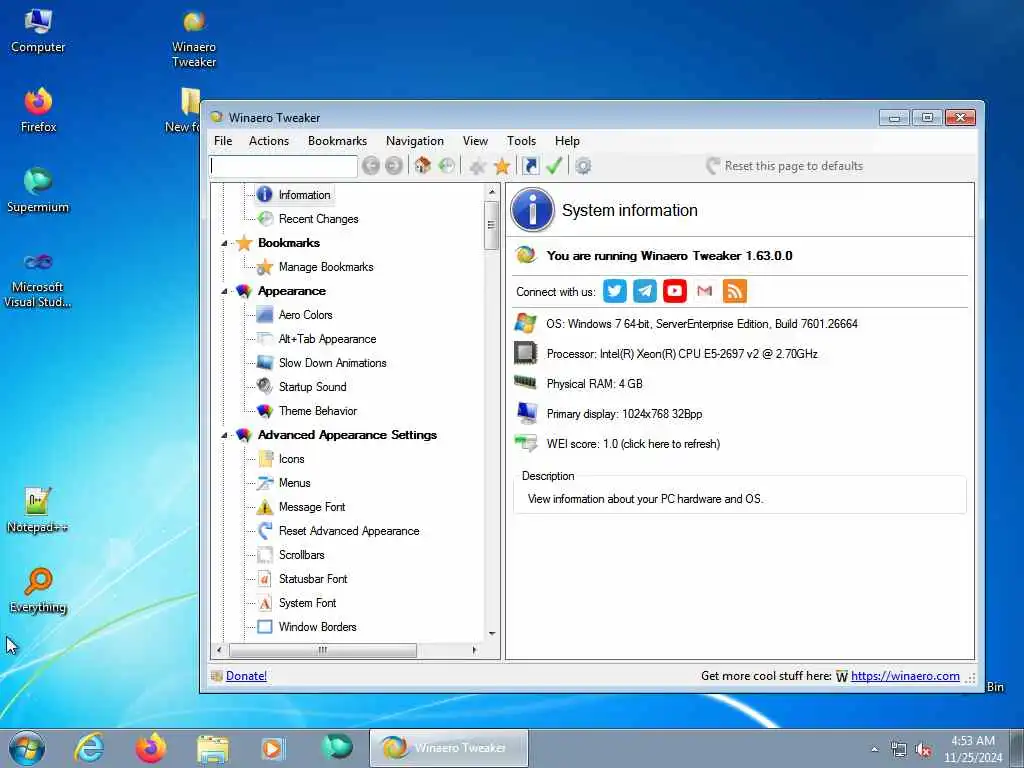1024x768 pixels.
Task: Click the Aero Colors tree icon
Action: coord(264,315)
